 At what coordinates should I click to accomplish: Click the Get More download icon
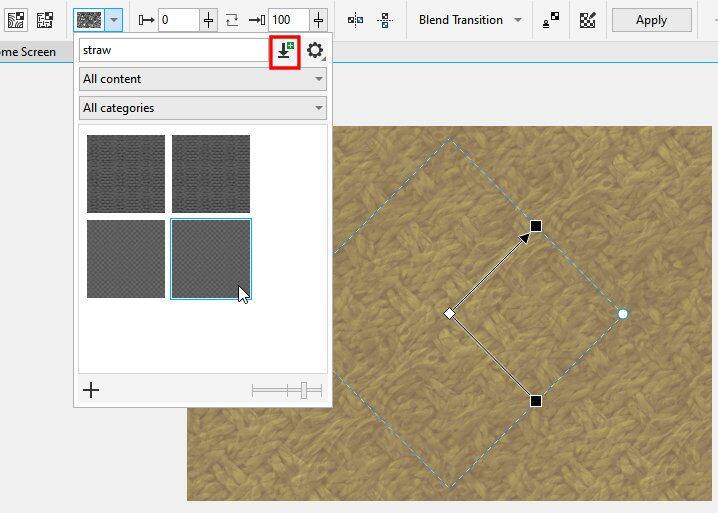tap(285, 53)
